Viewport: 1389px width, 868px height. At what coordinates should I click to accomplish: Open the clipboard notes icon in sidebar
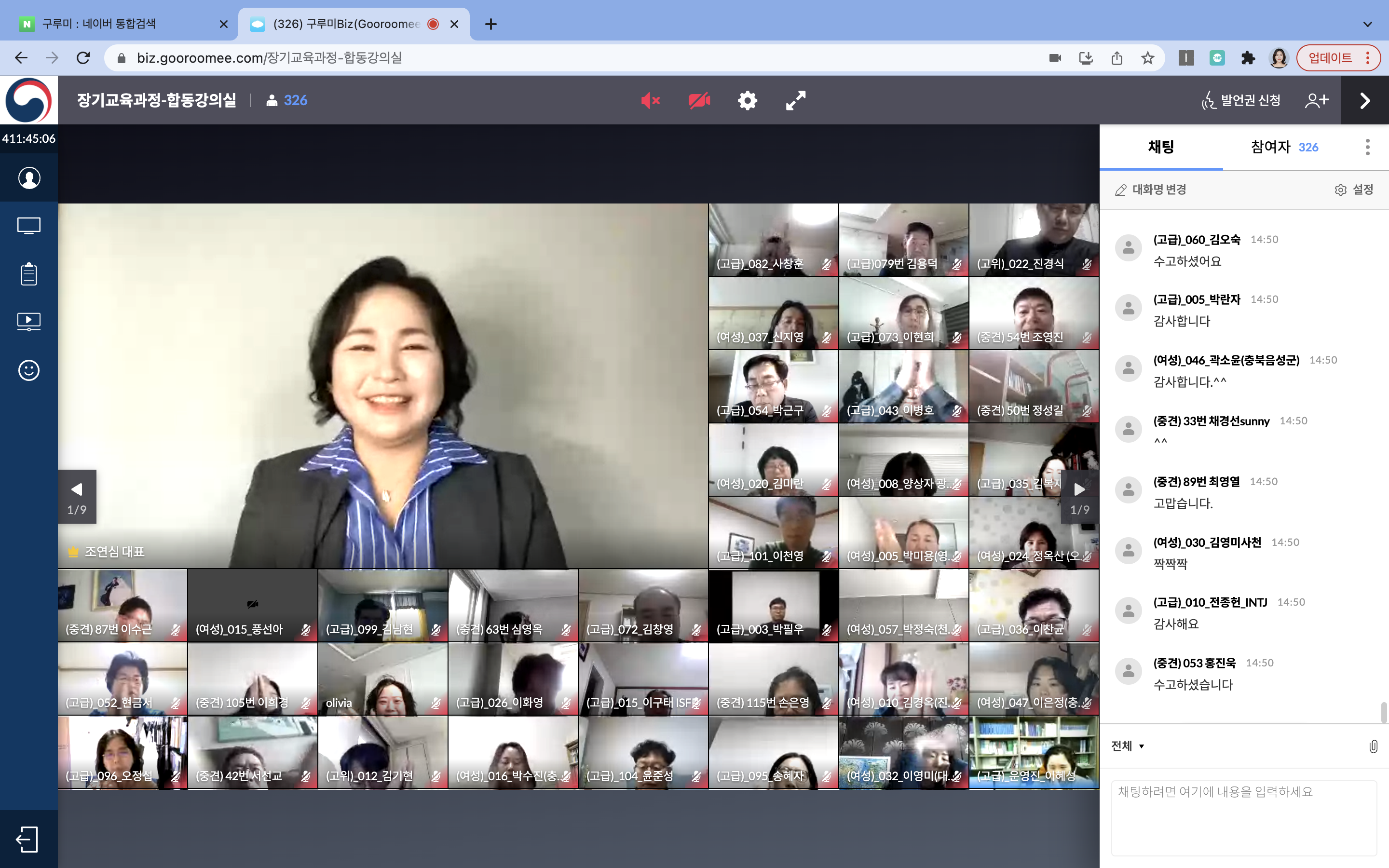29,274
